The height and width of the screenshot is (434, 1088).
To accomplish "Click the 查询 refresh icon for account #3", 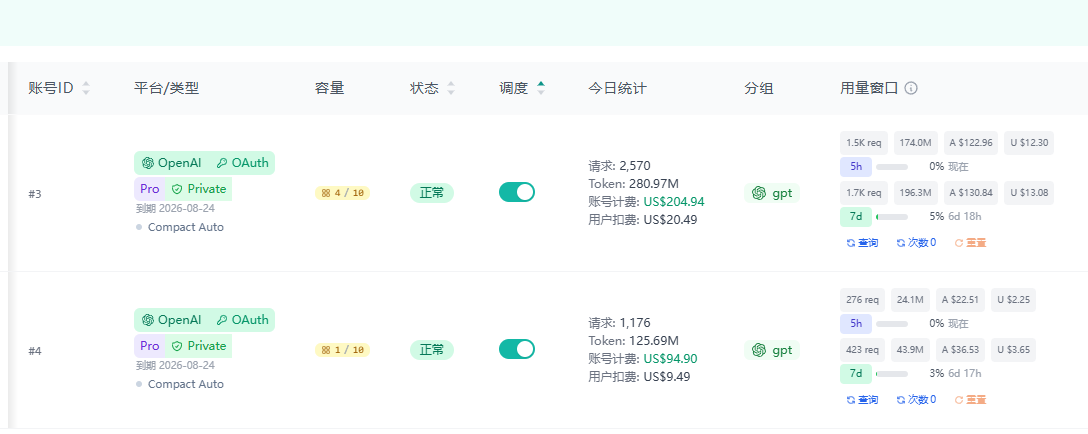I will (851, 243).
